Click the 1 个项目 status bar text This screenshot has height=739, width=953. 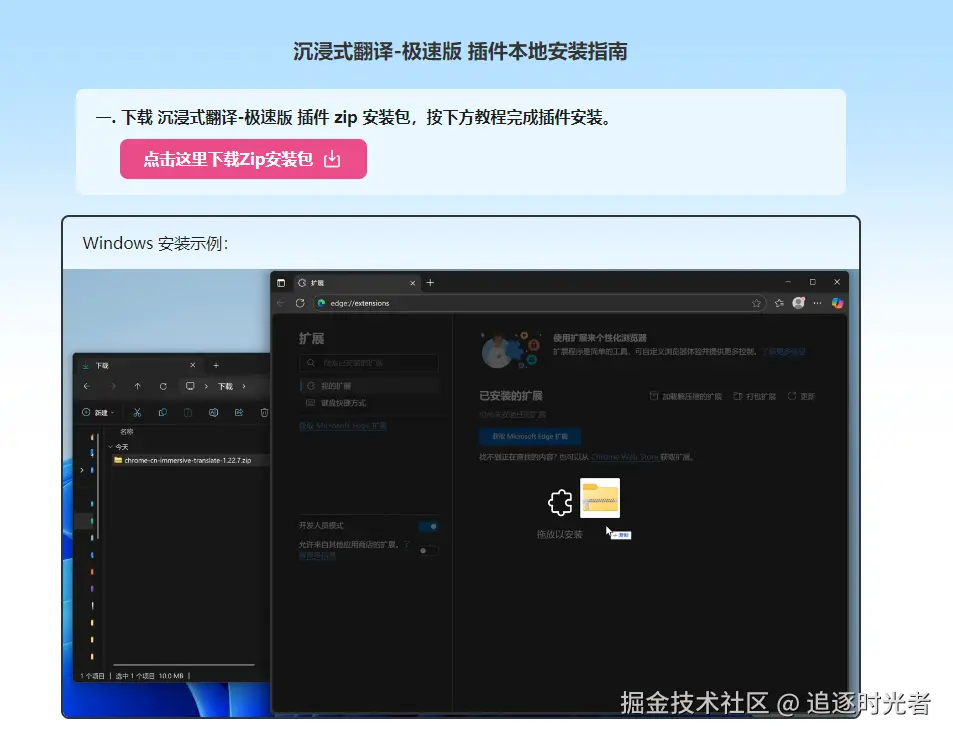[92, 676]
